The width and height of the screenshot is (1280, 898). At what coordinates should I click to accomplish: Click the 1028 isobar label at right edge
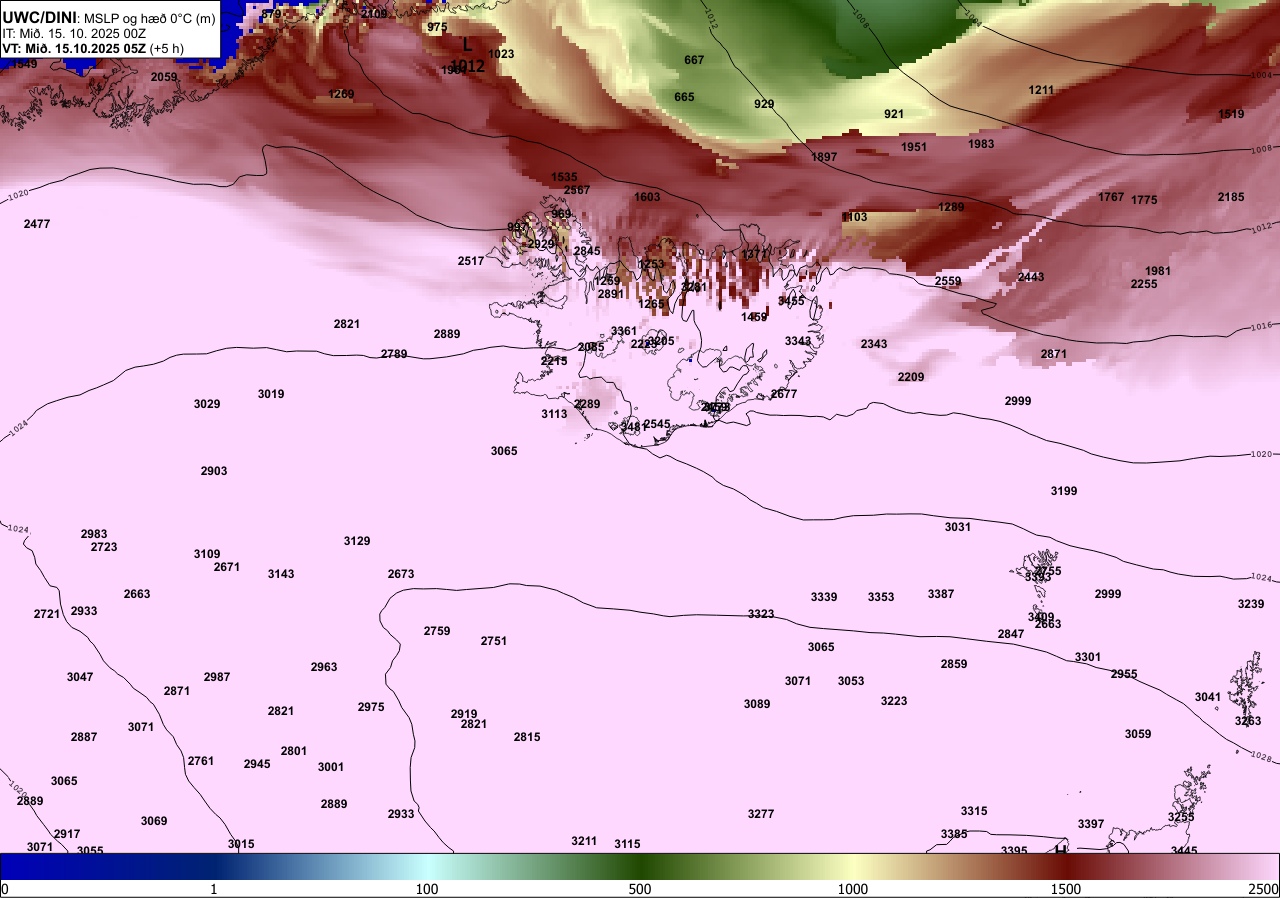click(x=1263, y=759)
